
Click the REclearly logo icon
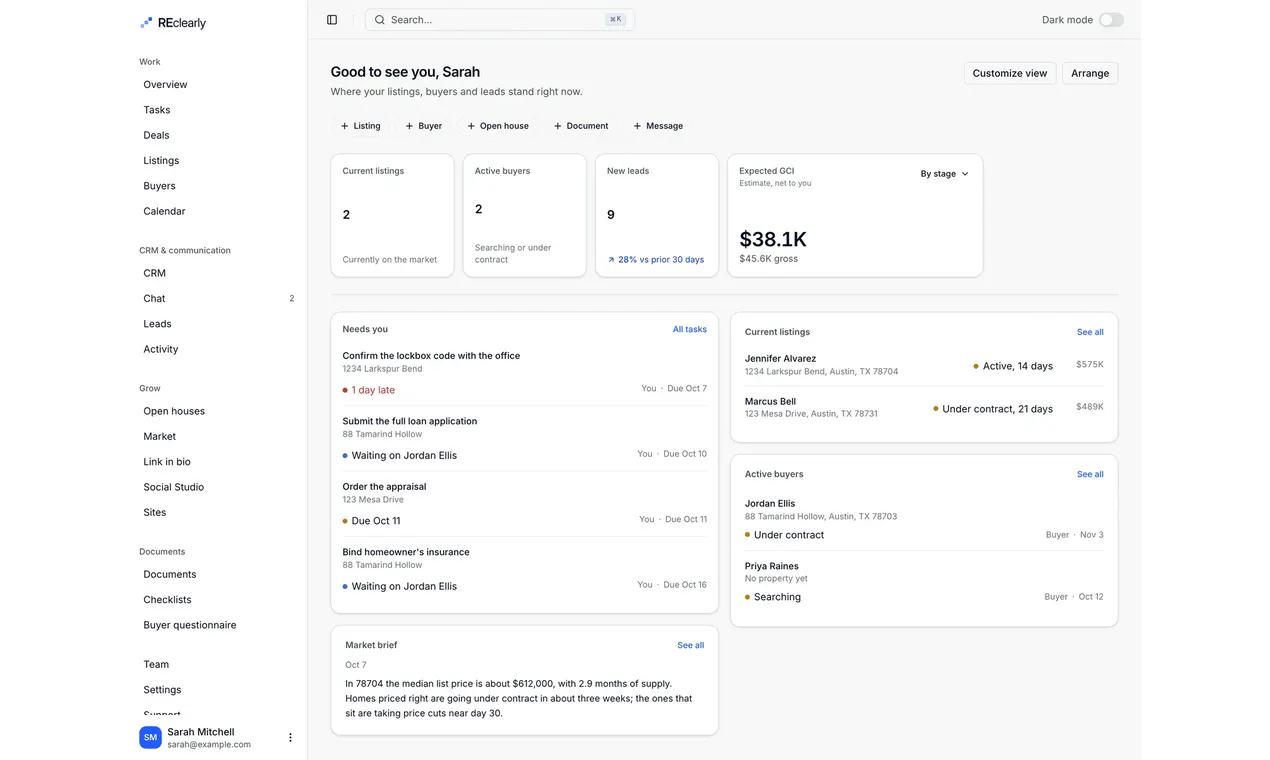pos(146,22)
